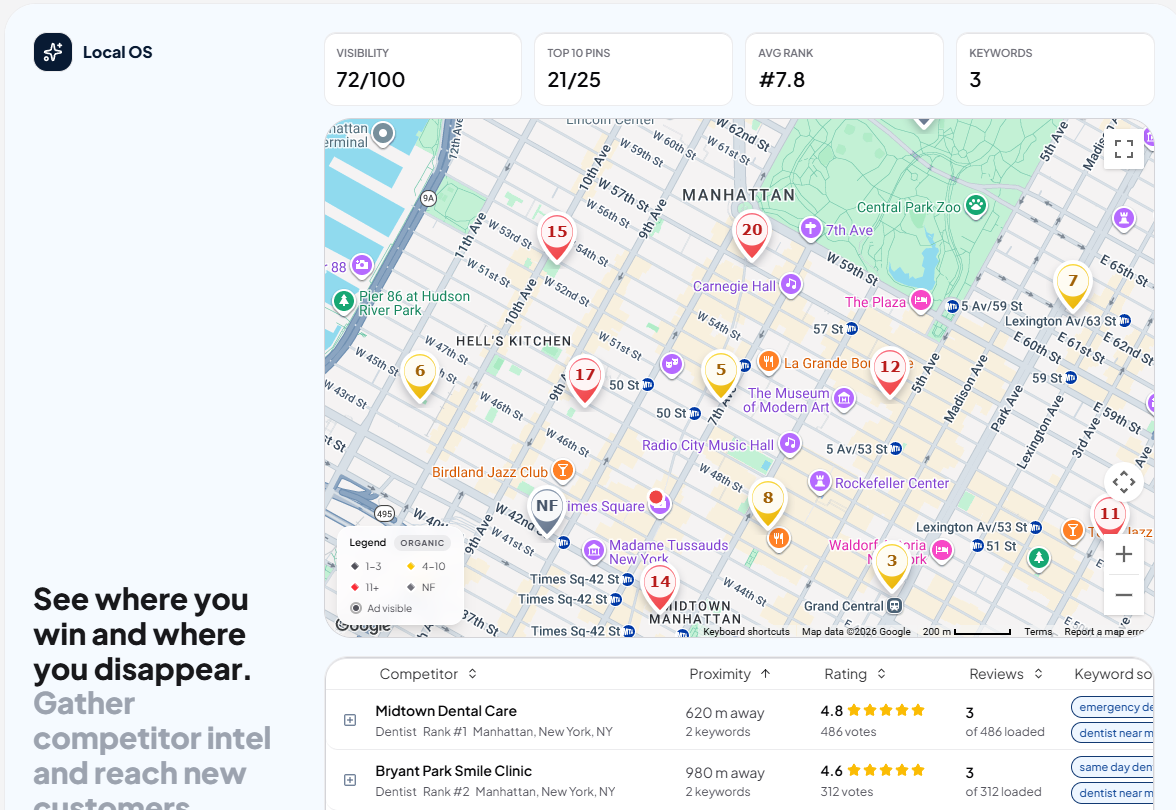Screen dimensions: 1176x810
Task: Toggle fullscreen map view icon
Action: tap(1124, 148)
